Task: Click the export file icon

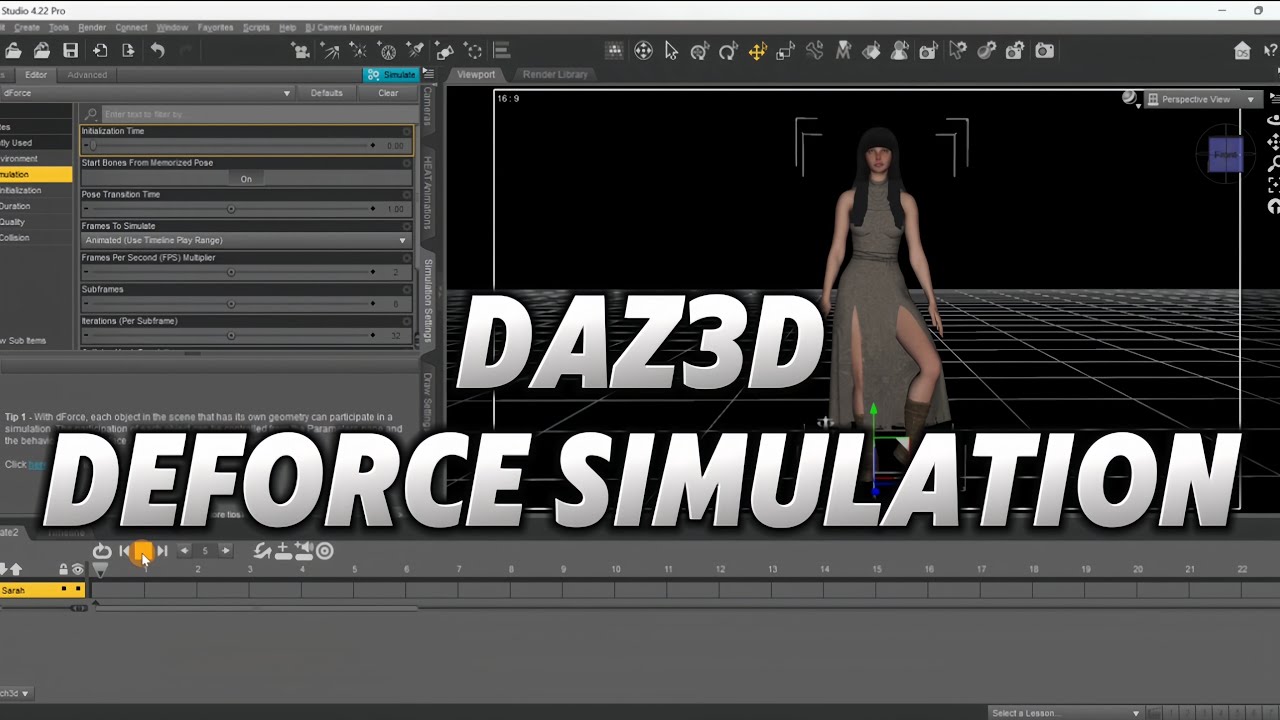Action: [x=128, y=51]
